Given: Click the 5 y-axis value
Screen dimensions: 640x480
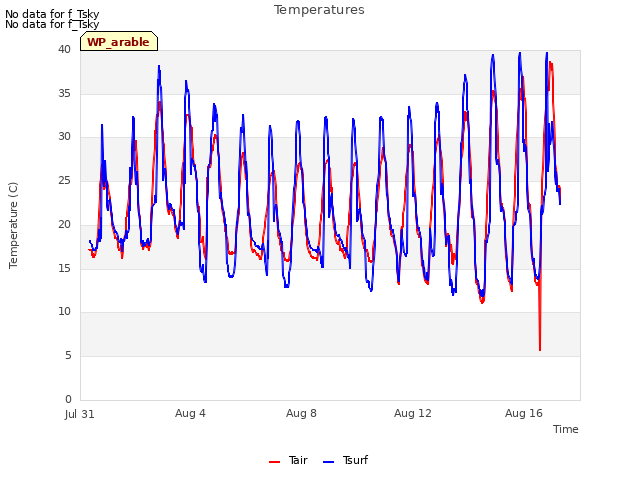Looking at the screenshot, I should (x=68, y=356).
